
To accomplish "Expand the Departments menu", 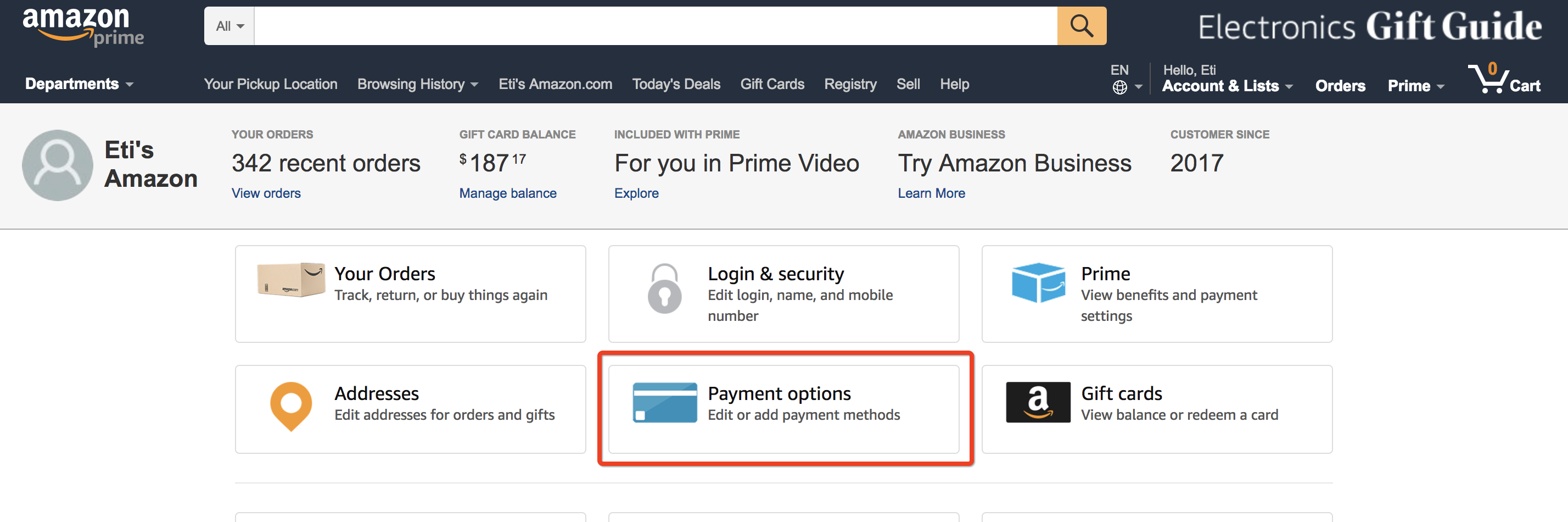I will click(79, 84).
